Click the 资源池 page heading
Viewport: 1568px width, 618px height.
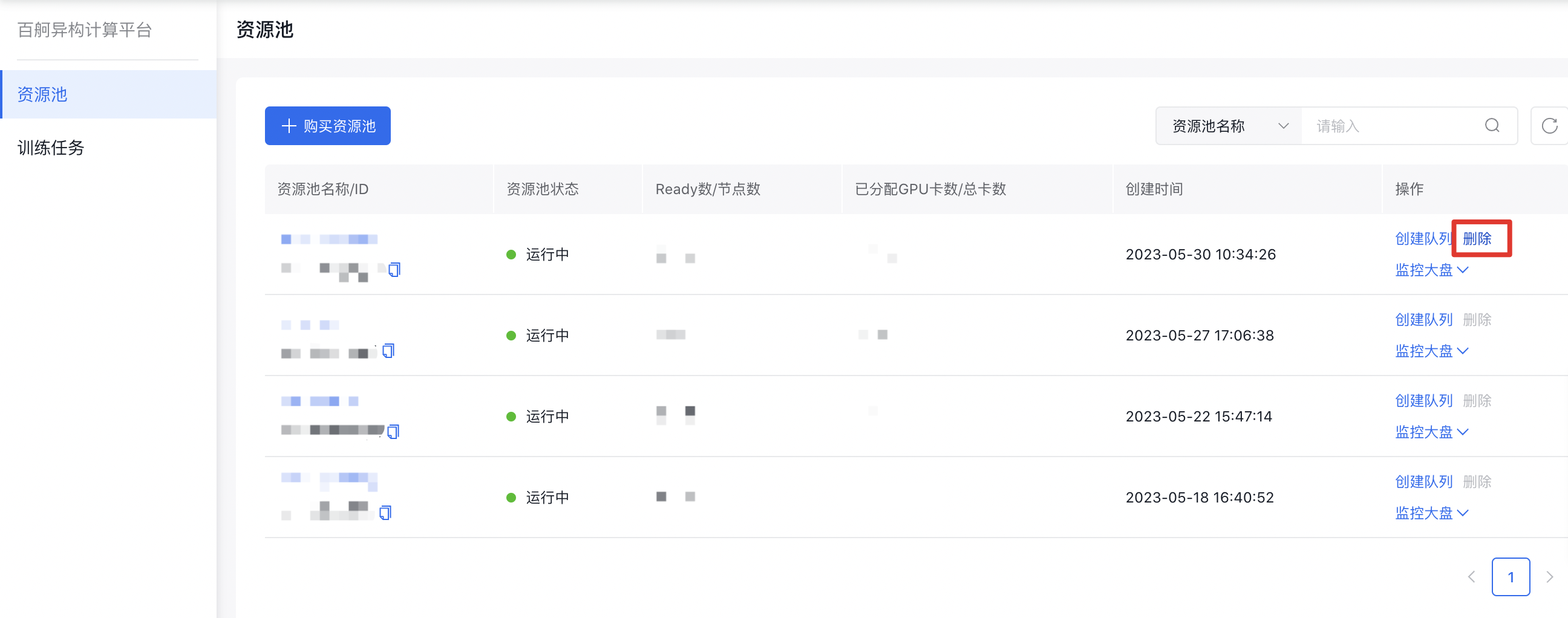[x=265, y=29]
